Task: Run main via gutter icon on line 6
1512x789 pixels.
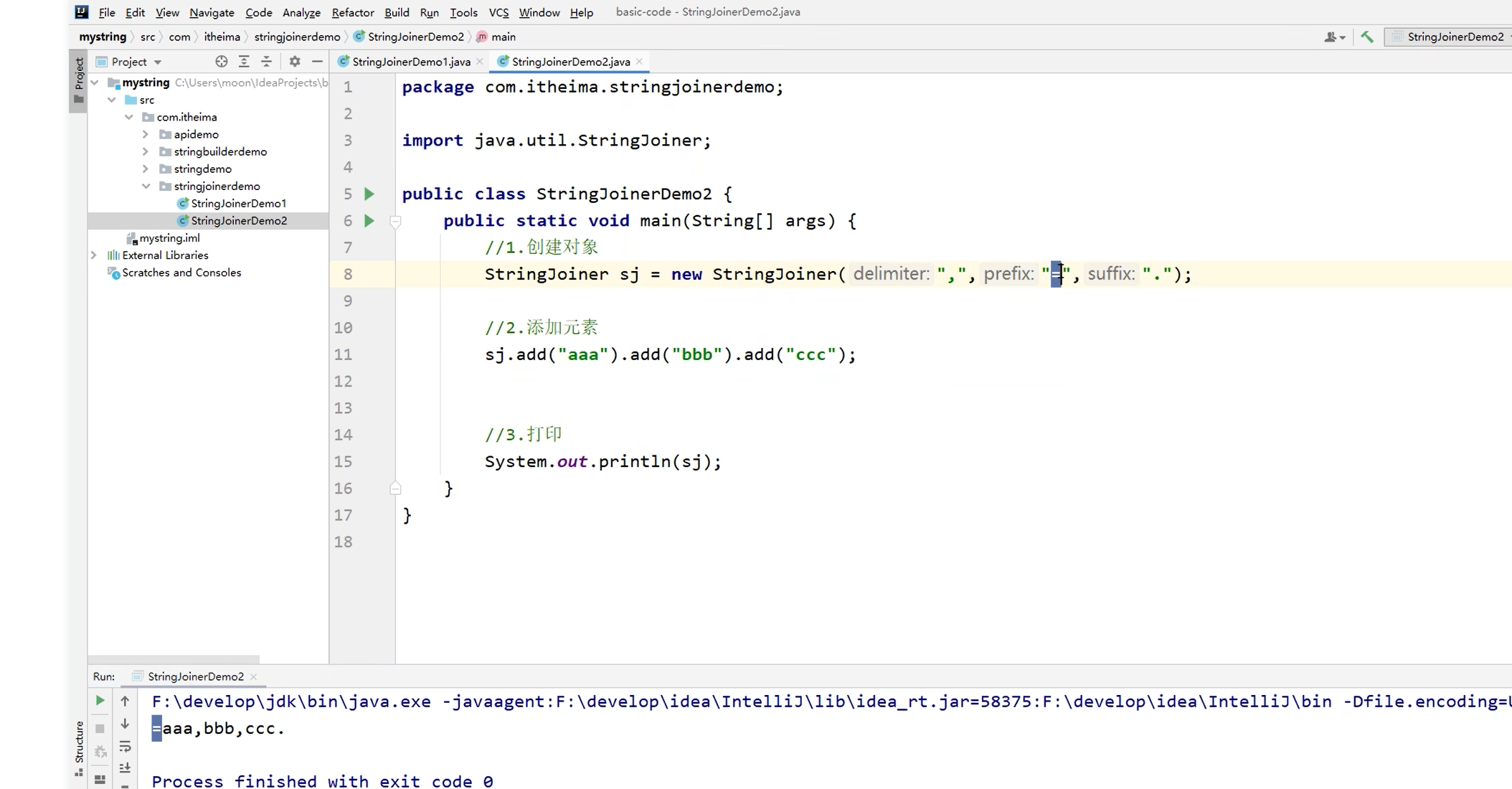Action: pos(369,221)
